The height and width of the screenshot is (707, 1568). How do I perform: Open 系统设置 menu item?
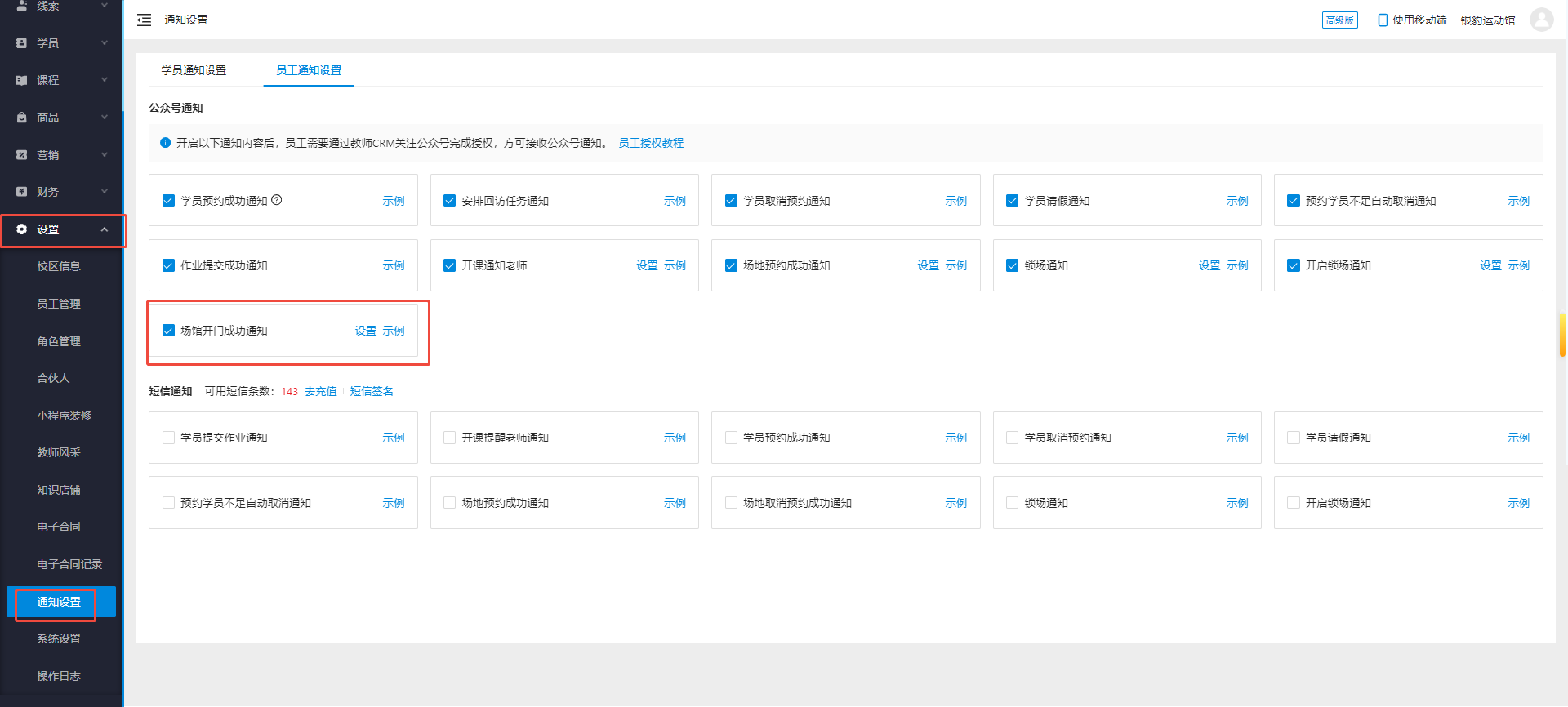coord(59,638)
